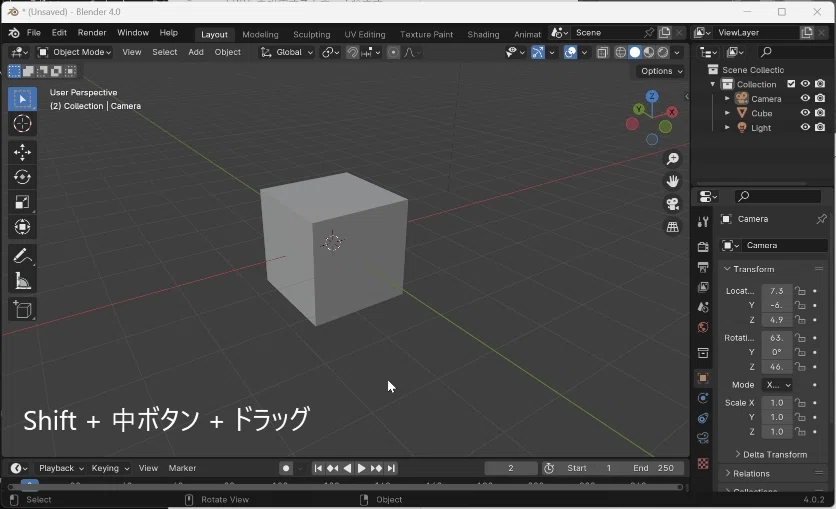The image size is (836, 509).
Task: Choose the Measure tool
Action: point(22,281)
